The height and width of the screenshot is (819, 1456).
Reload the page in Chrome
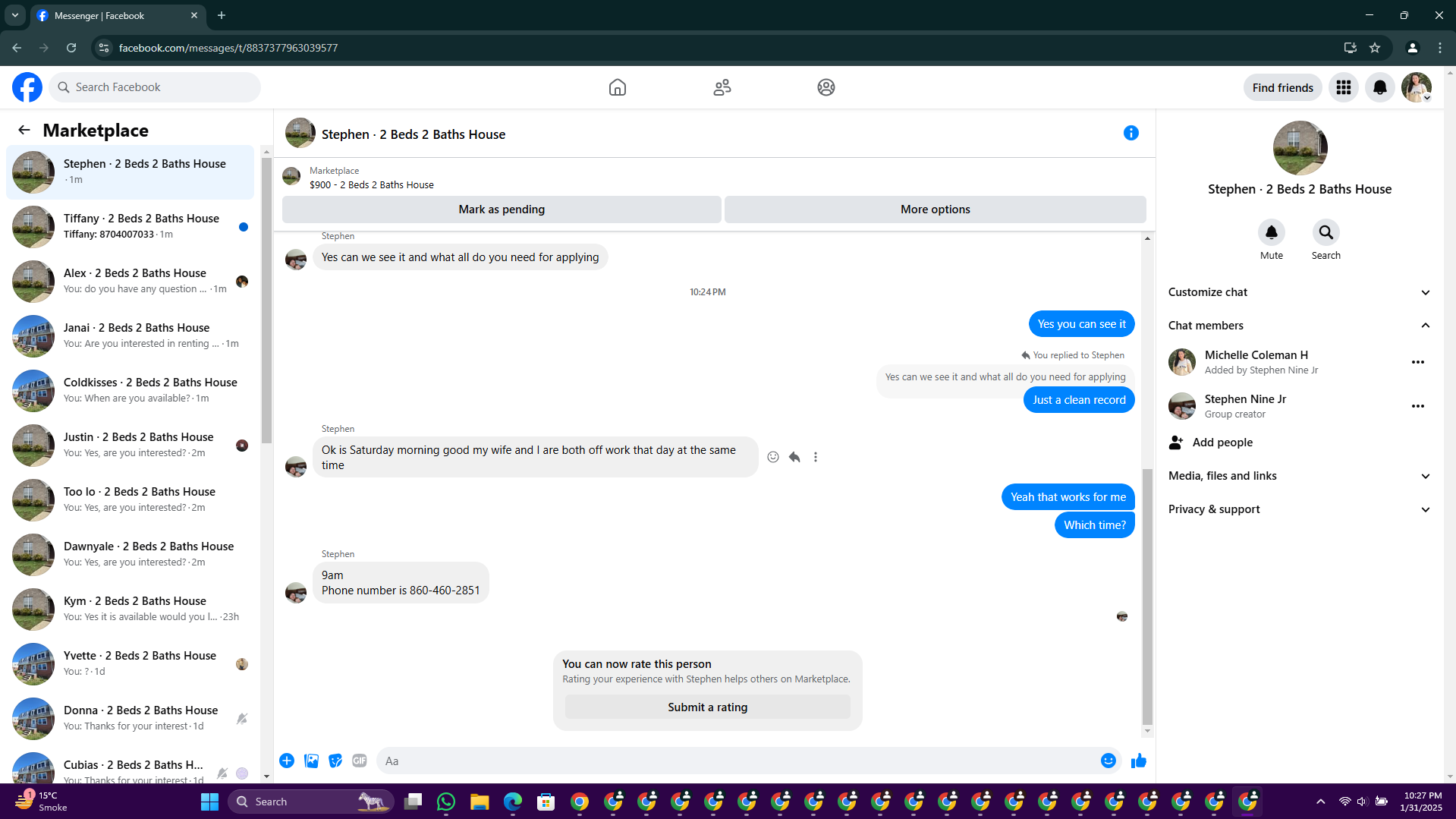[71, 48]
